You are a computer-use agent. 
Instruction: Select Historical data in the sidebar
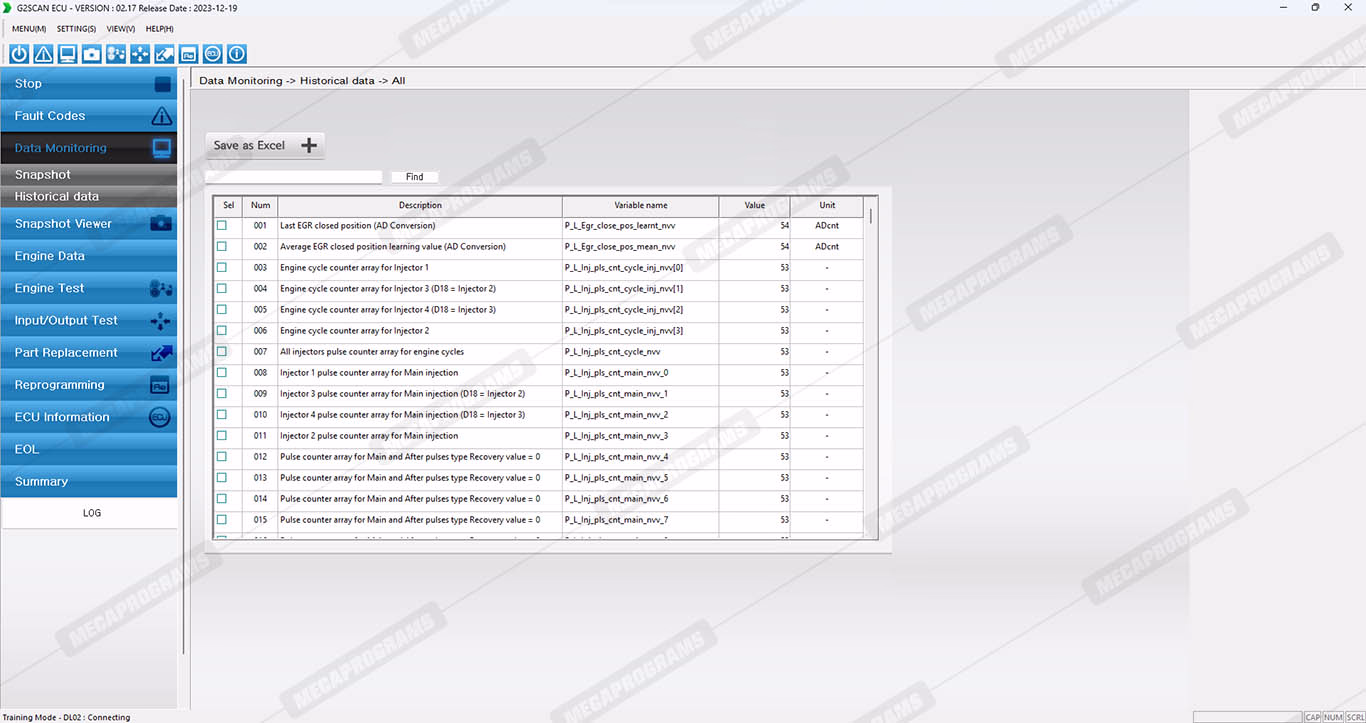coord(57,197)
